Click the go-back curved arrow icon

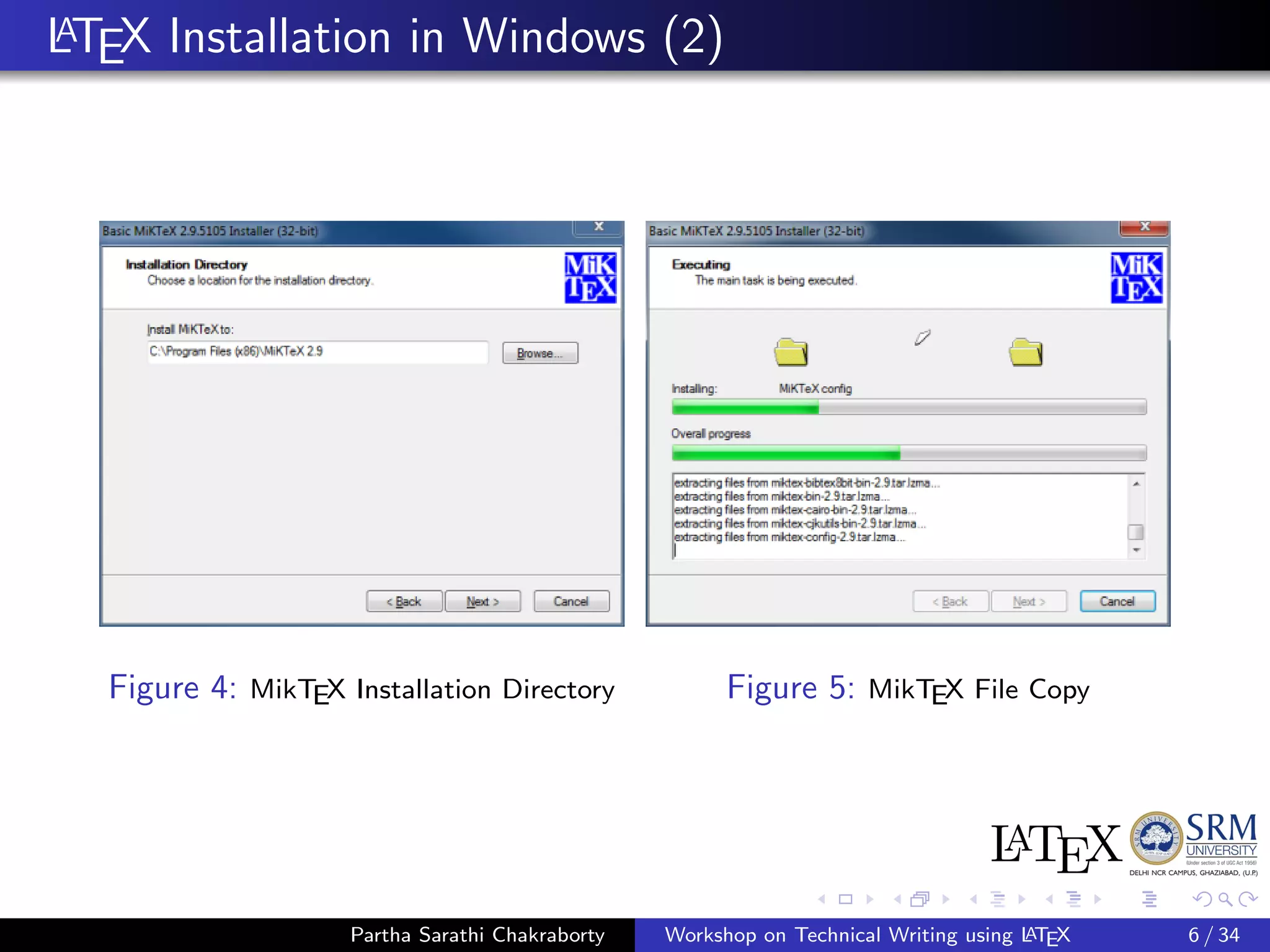pyautogui.click(x=1202, y=899)
